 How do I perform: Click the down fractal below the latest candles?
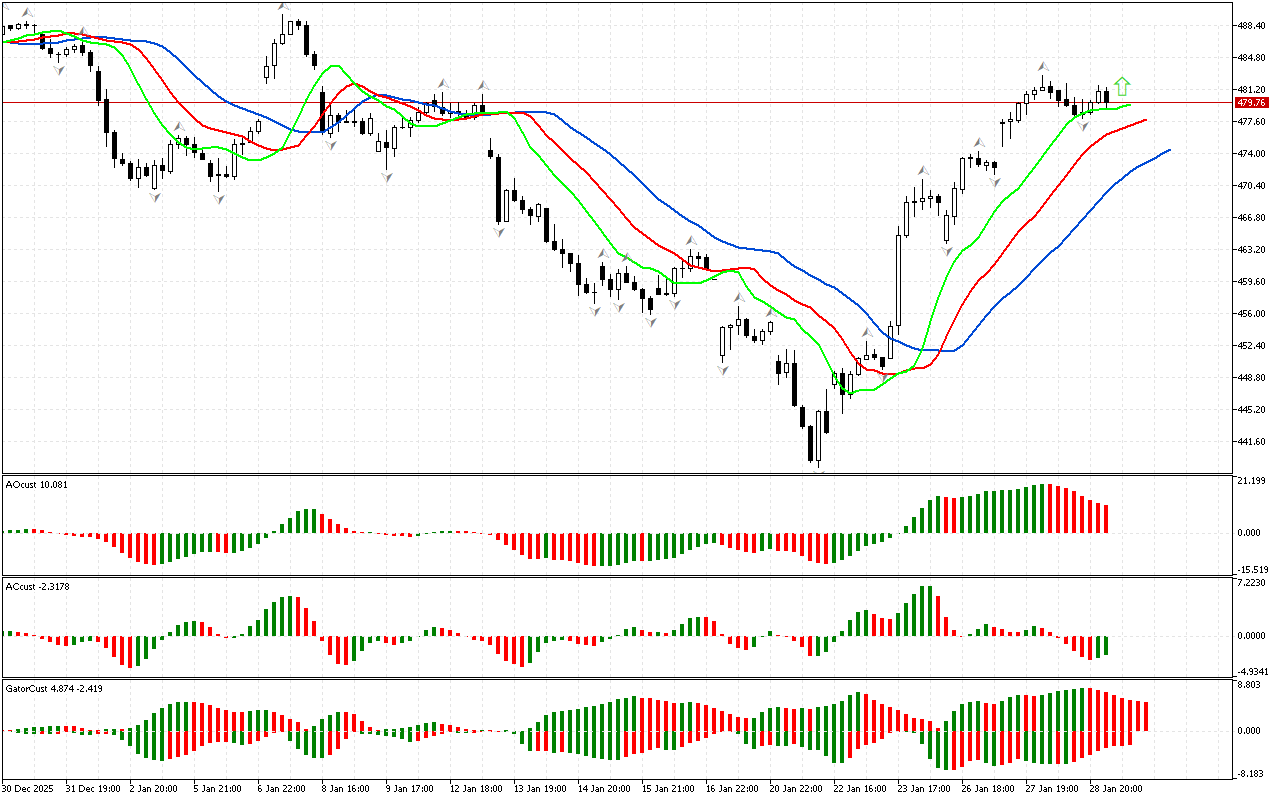[x=1083, y=125]
